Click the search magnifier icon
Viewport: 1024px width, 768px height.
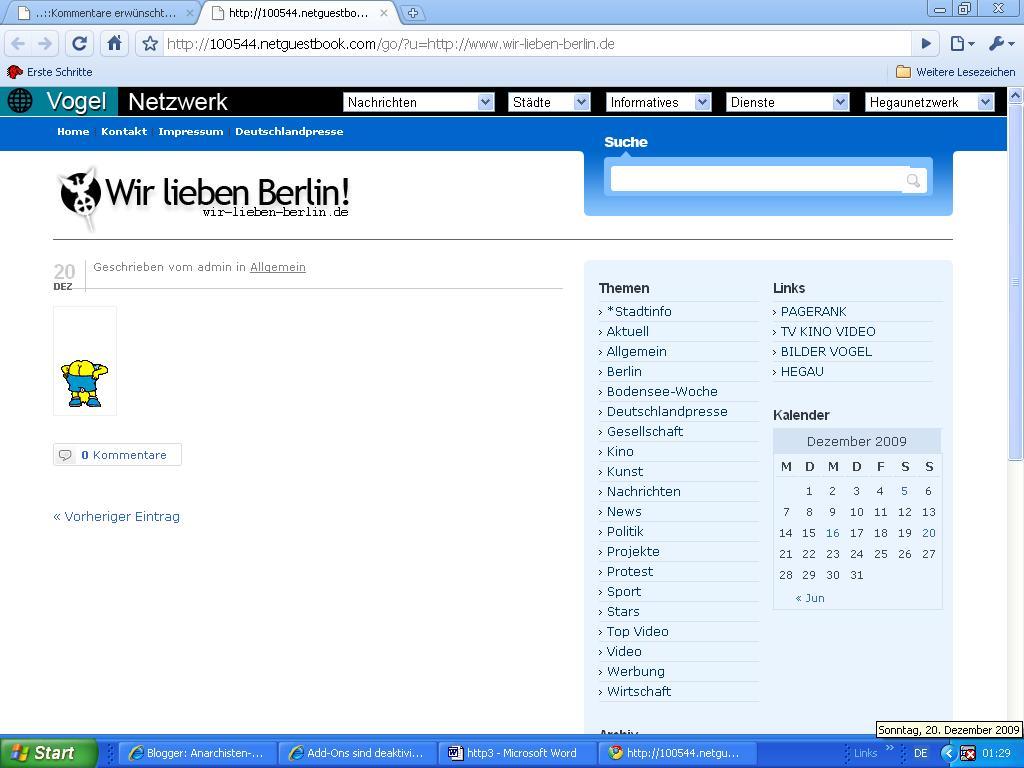pos(913,181)
